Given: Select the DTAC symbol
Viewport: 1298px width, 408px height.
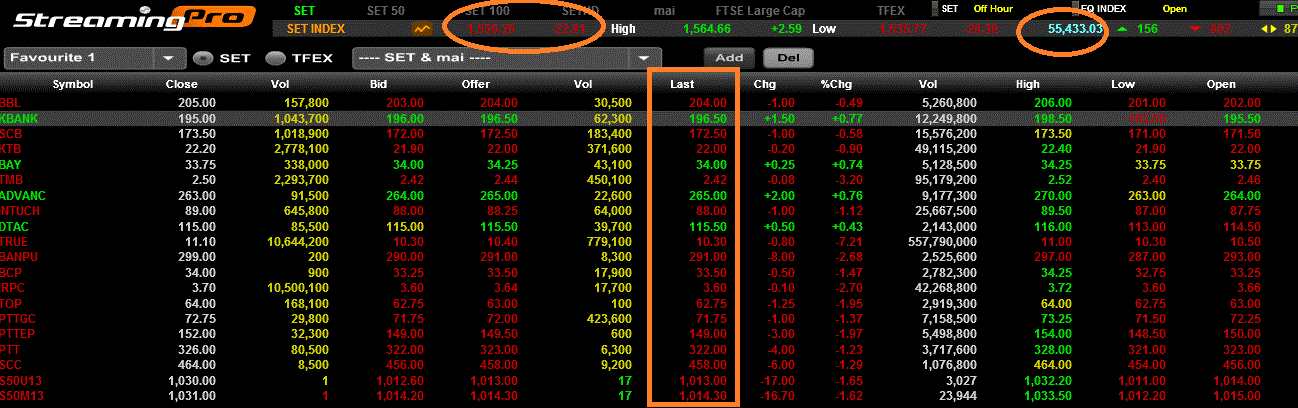Looking at the screenshot, I should coord(15,226).
